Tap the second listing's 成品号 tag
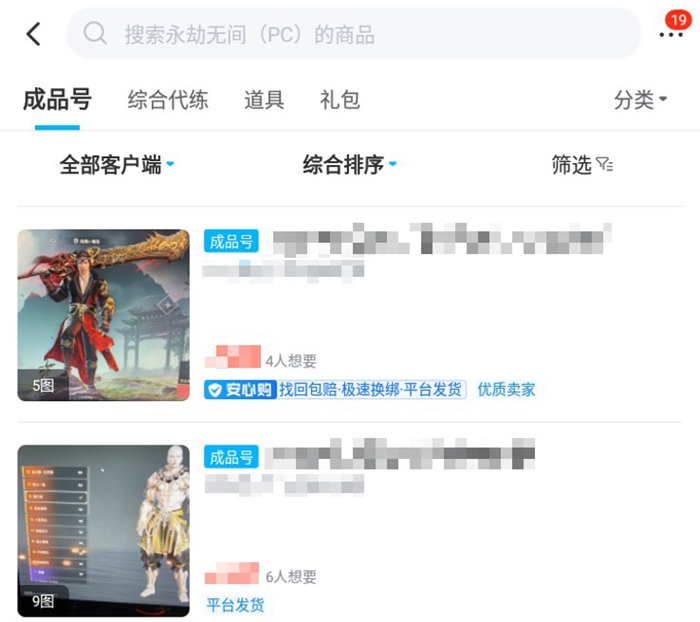Image resolution: width=700 pixels, height=622 pixels. 231,457
